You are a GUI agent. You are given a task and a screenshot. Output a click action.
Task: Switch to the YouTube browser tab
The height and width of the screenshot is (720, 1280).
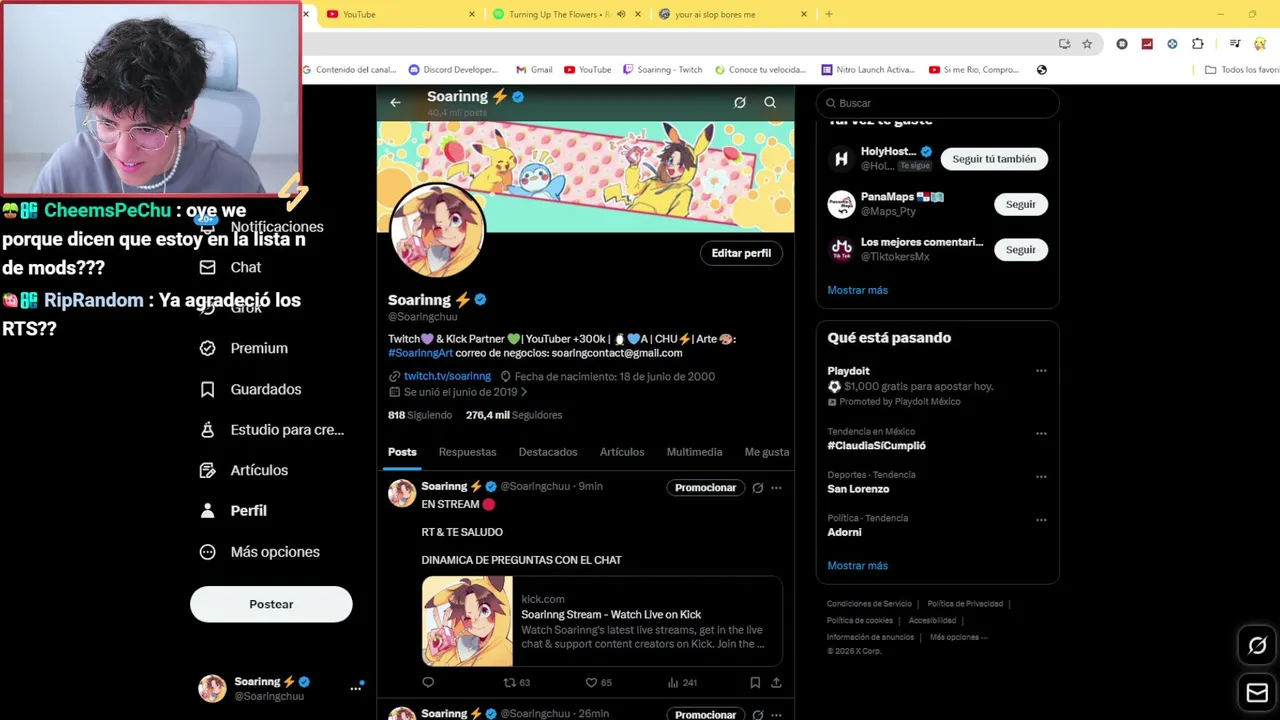400,14
